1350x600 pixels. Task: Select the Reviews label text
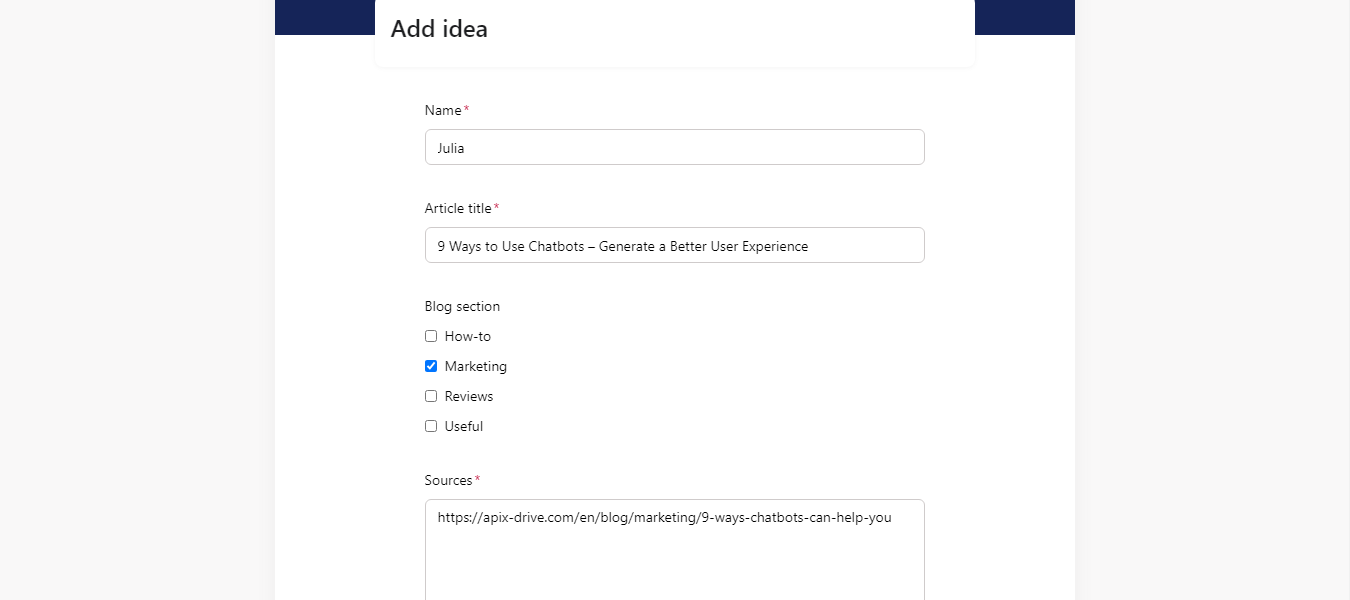coord(469,396)
